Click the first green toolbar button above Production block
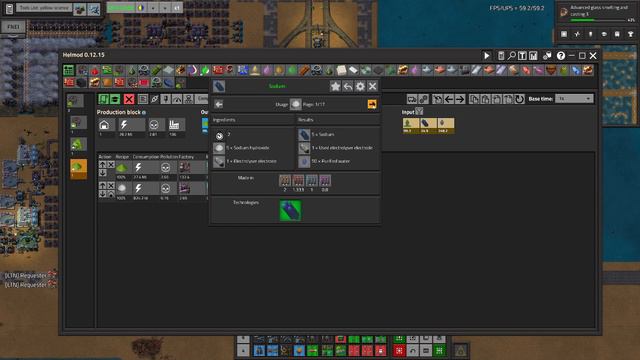 click(103, 99)
